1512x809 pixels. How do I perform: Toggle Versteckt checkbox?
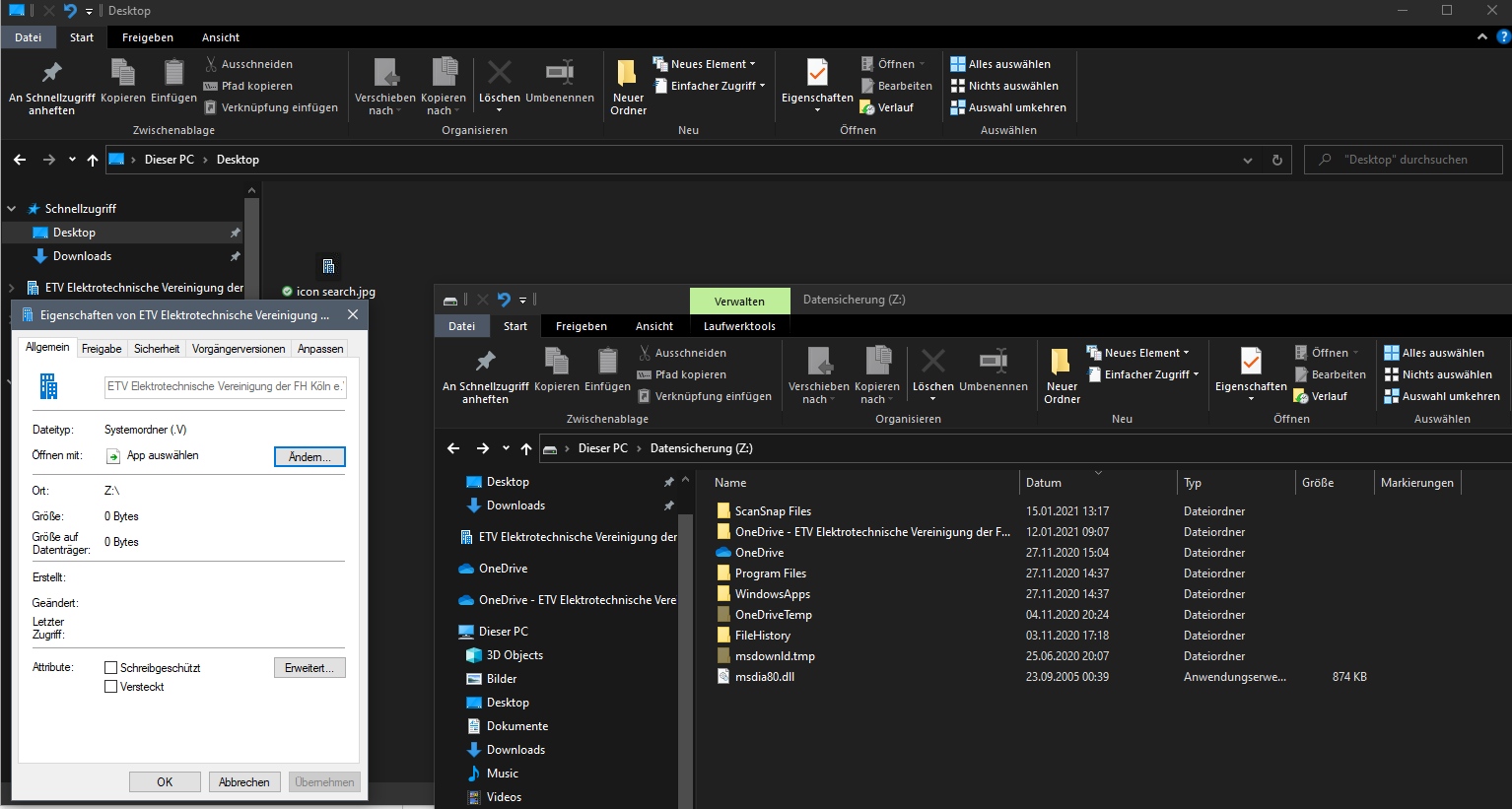click(111, 687)
